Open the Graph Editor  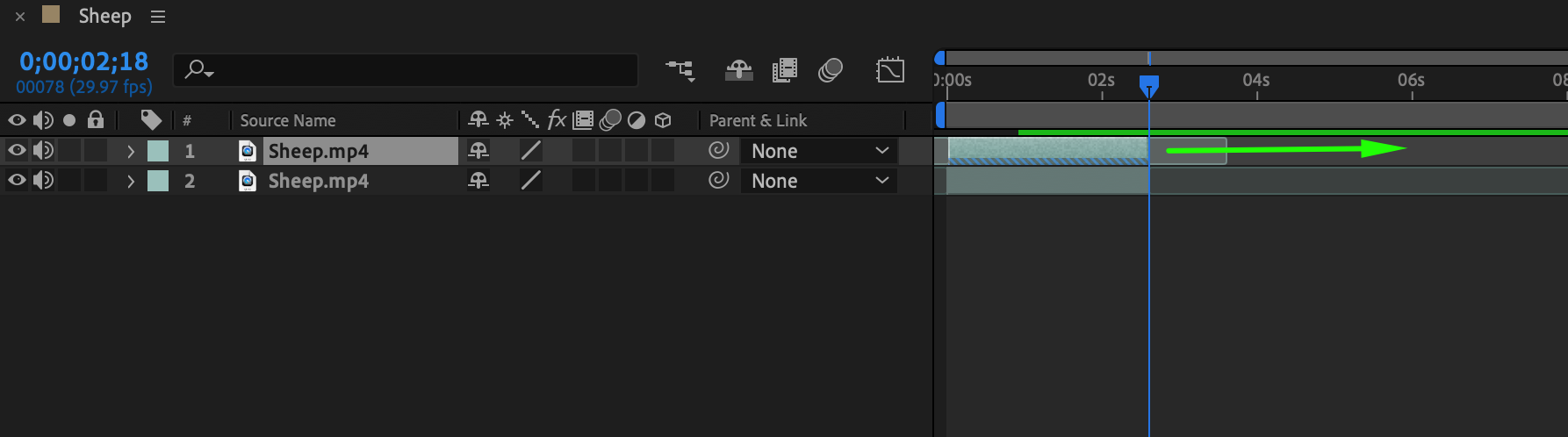(x=889, y=70)
